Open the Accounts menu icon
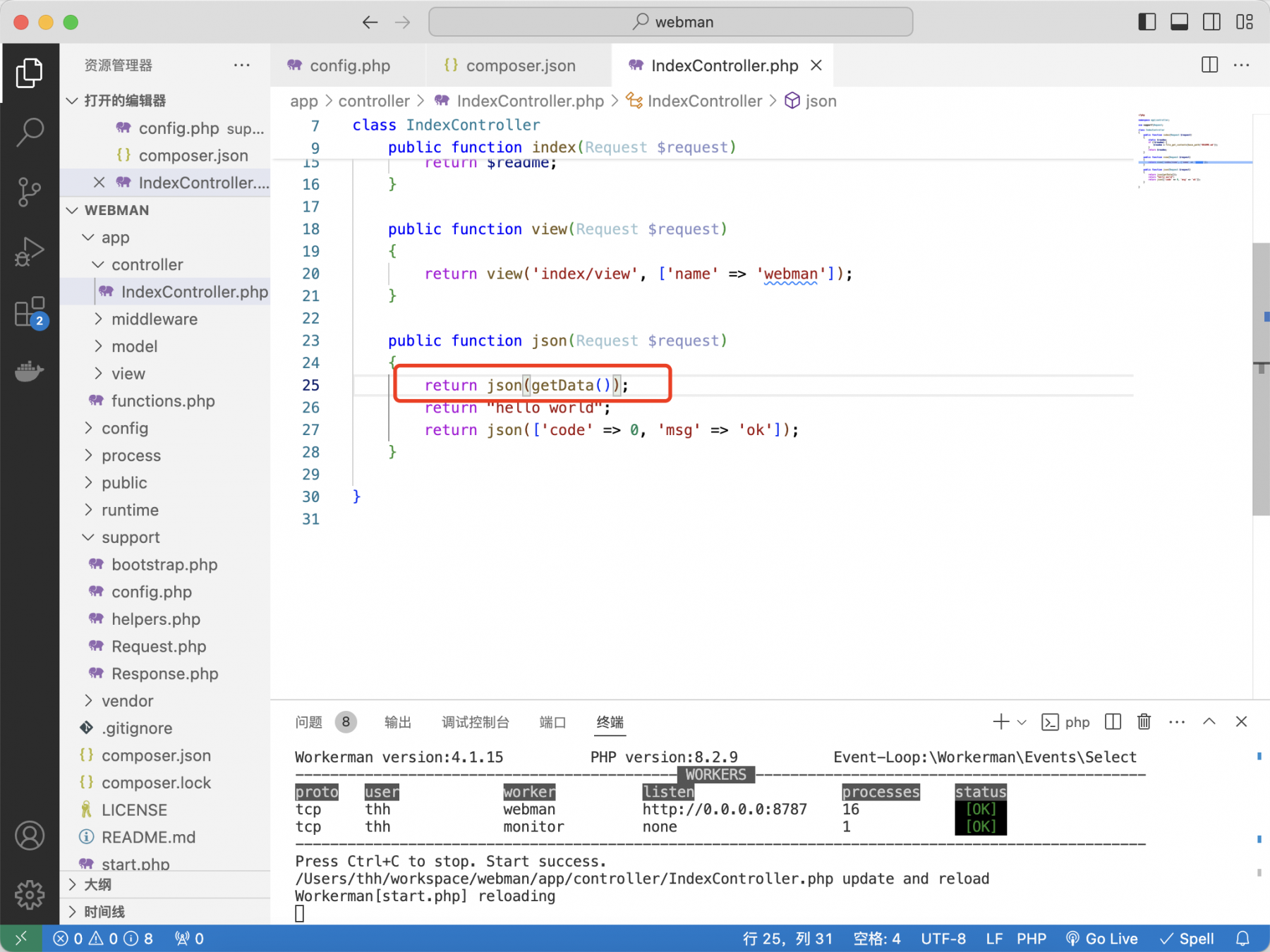 29,836
